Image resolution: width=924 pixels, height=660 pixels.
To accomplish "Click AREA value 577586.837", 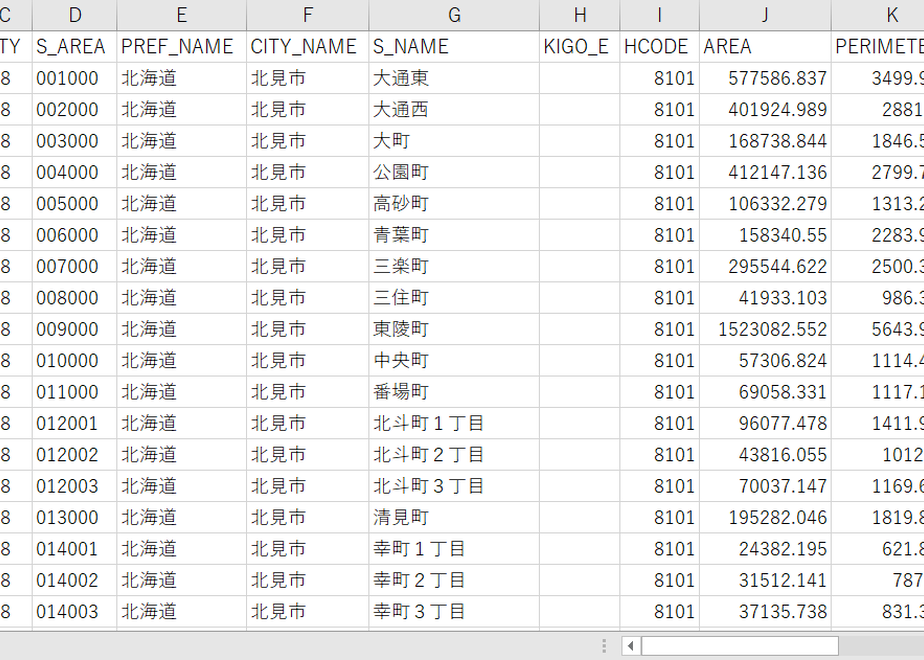I will [765, 78].
